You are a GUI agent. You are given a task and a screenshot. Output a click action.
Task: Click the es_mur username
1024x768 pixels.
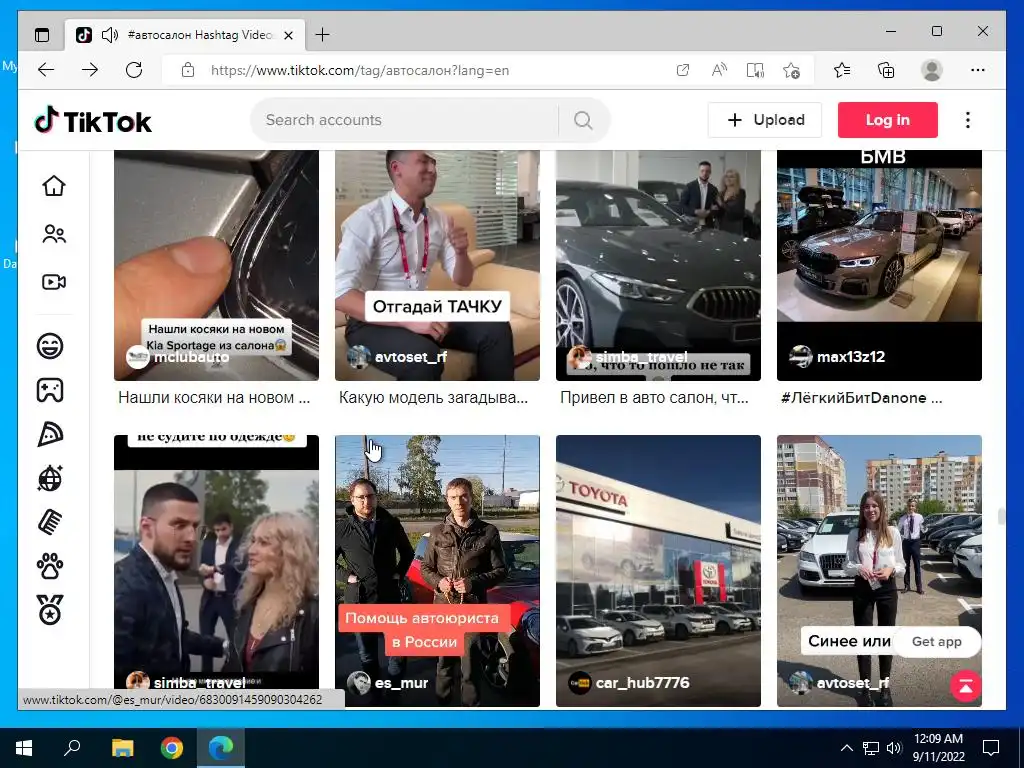[x=402, y=683]
